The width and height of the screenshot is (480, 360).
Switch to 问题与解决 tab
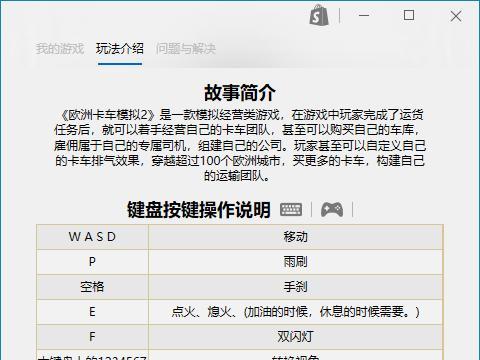(186, 49)
